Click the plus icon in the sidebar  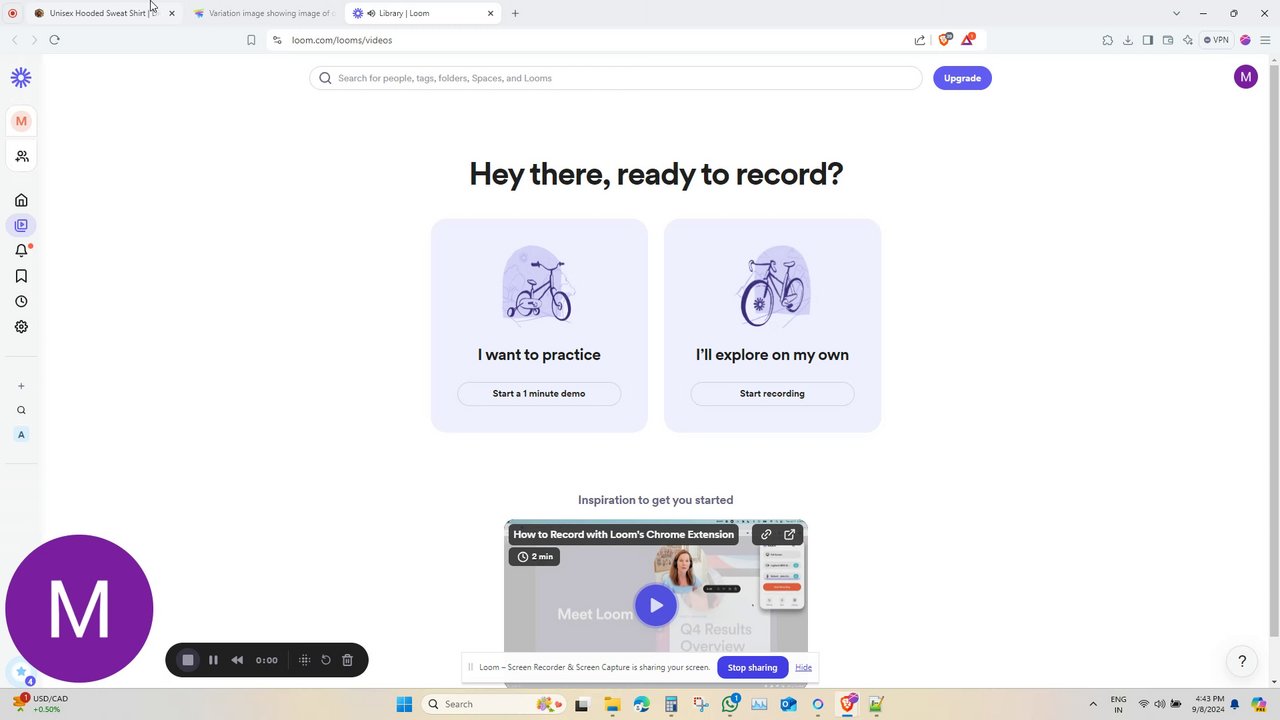click(x=21, y=386)
